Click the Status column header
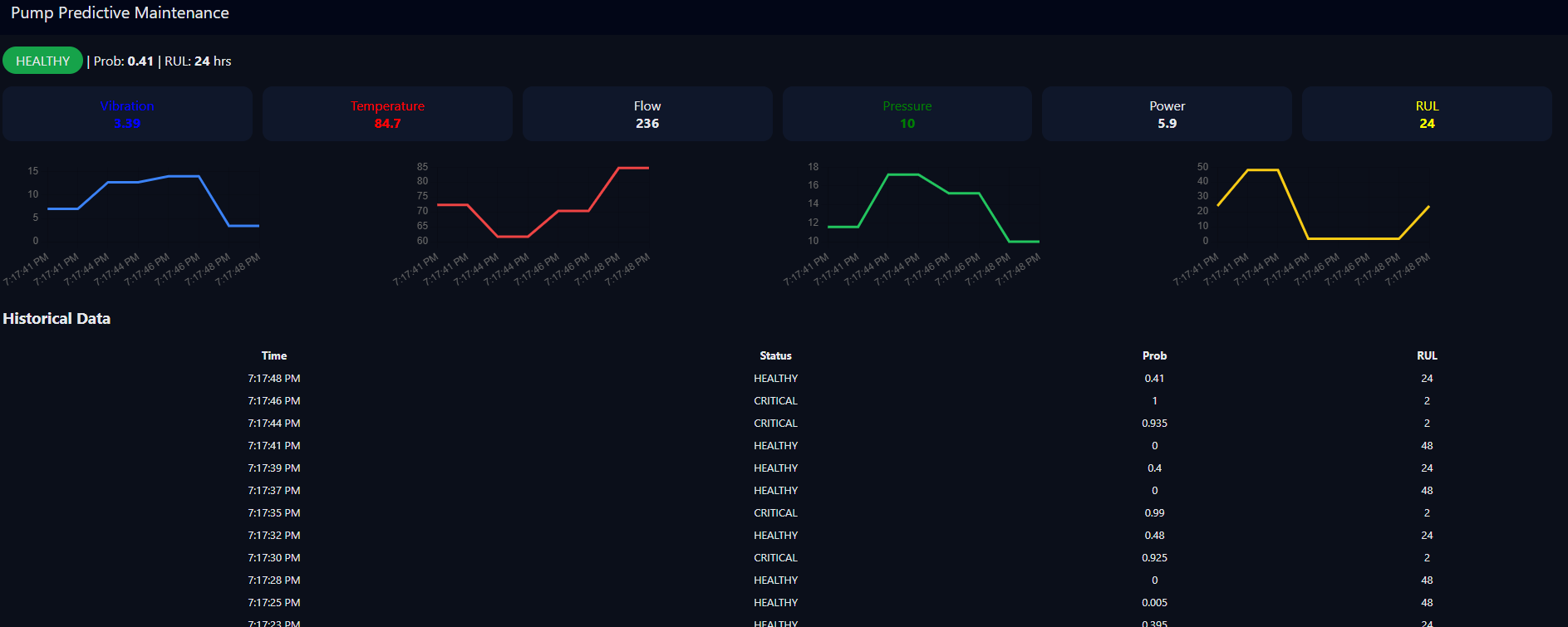 coord(775,355)
